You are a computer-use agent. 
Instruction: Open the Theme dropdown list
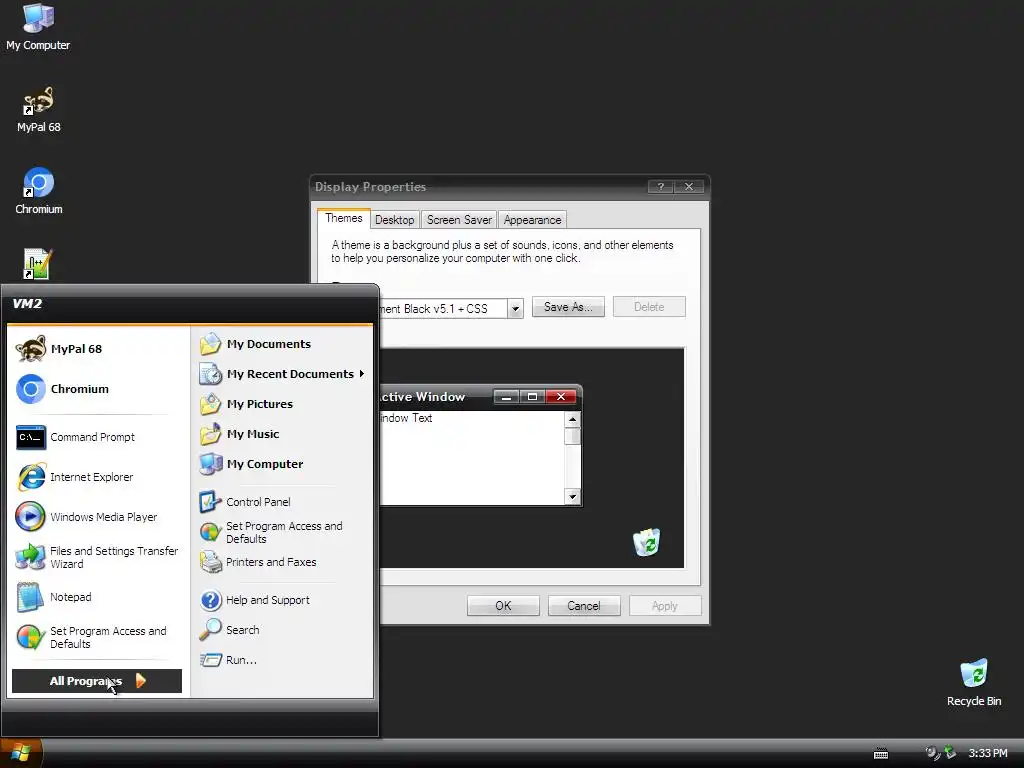(x=515, y=309)
